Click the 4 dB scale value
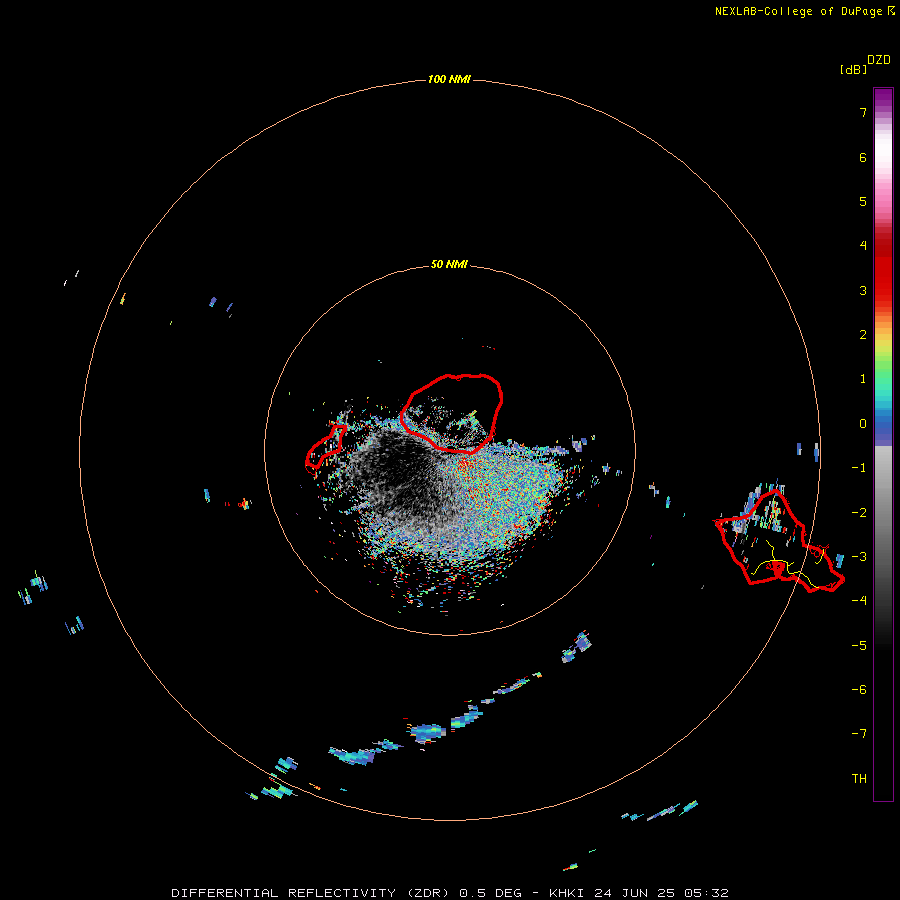This screenshot has height=900, width=900. coord(863,246)
